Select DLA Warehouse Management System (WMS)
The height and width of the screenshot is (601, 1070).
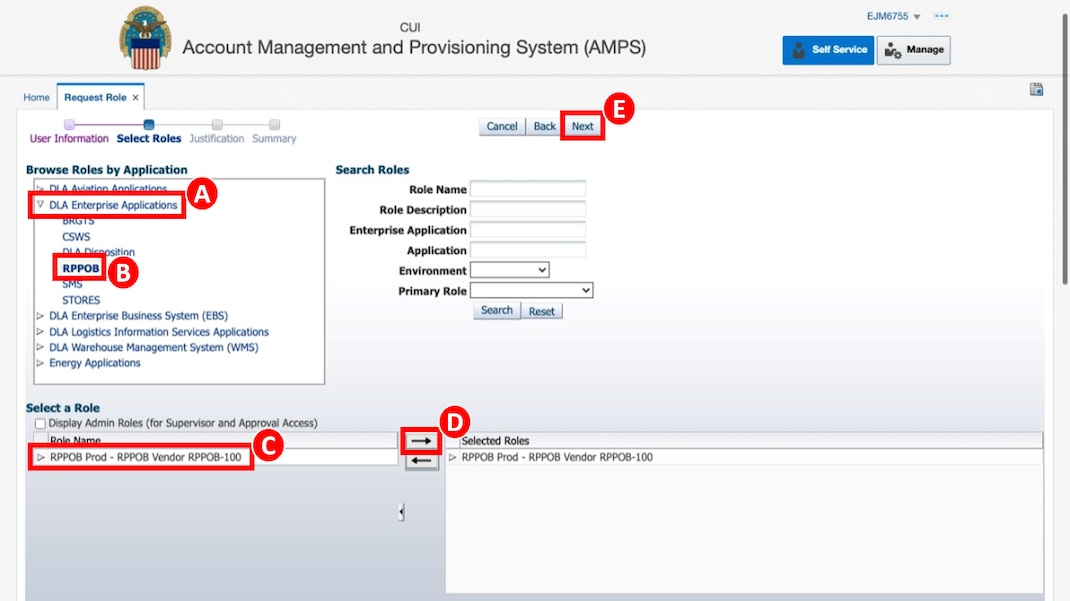pos(154,347)
